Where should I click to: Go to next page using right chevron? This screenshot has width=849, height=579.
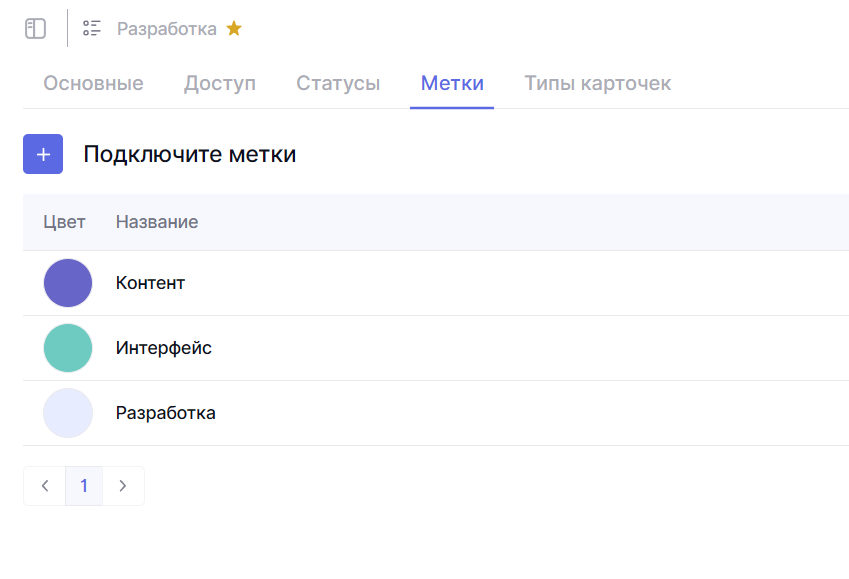point(123,486)
